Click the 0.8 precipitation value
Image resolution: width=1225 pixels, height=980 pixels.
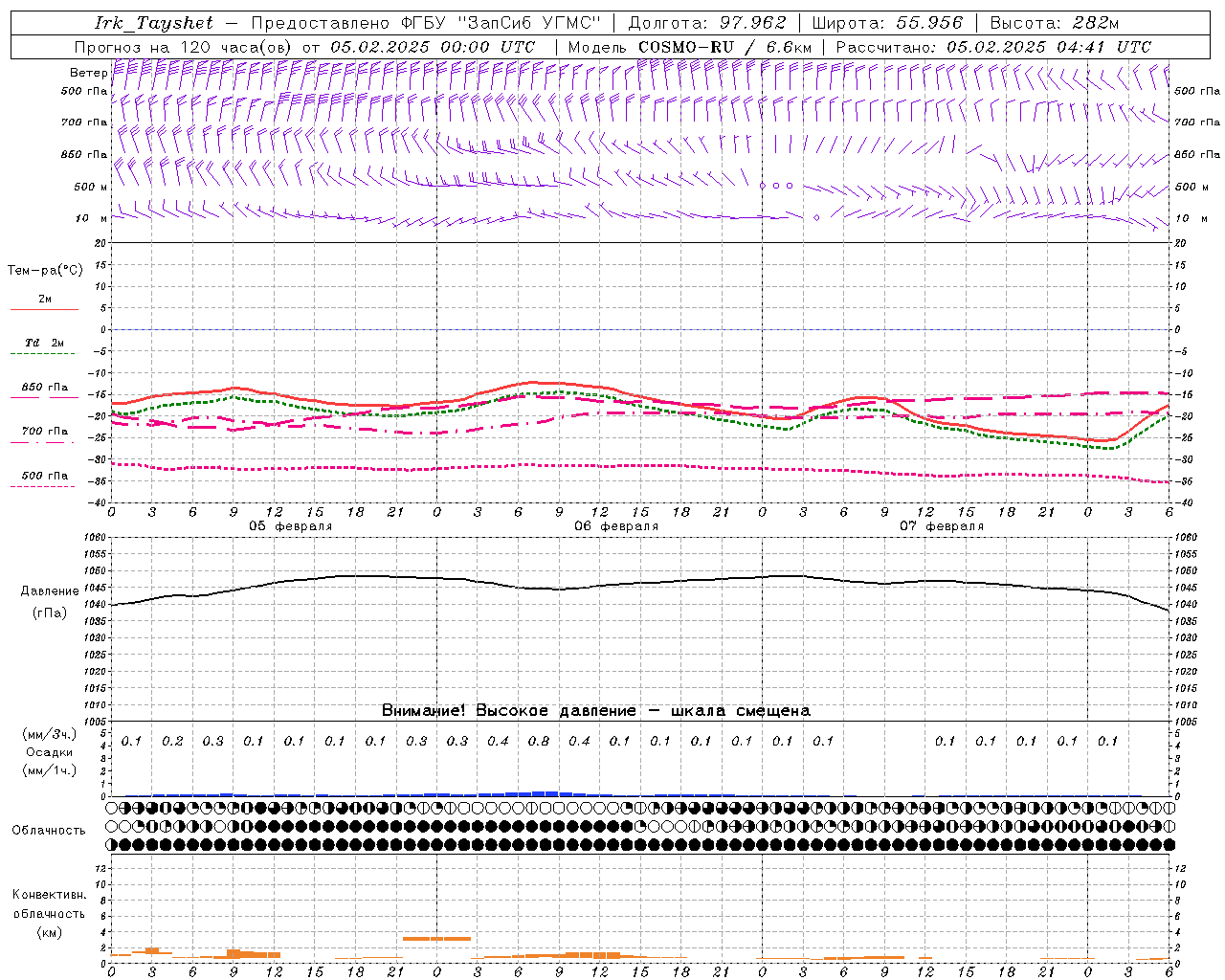click(x=539, y=741)
